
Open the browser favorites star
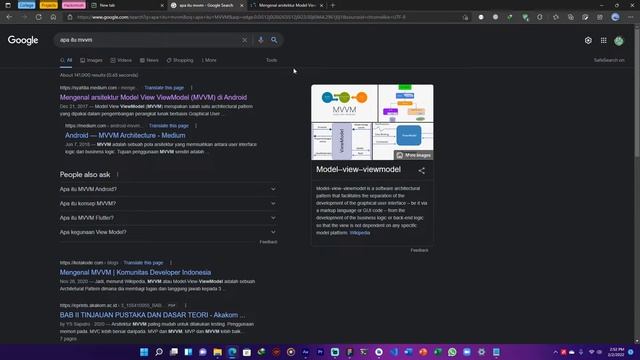coord(556,17)
